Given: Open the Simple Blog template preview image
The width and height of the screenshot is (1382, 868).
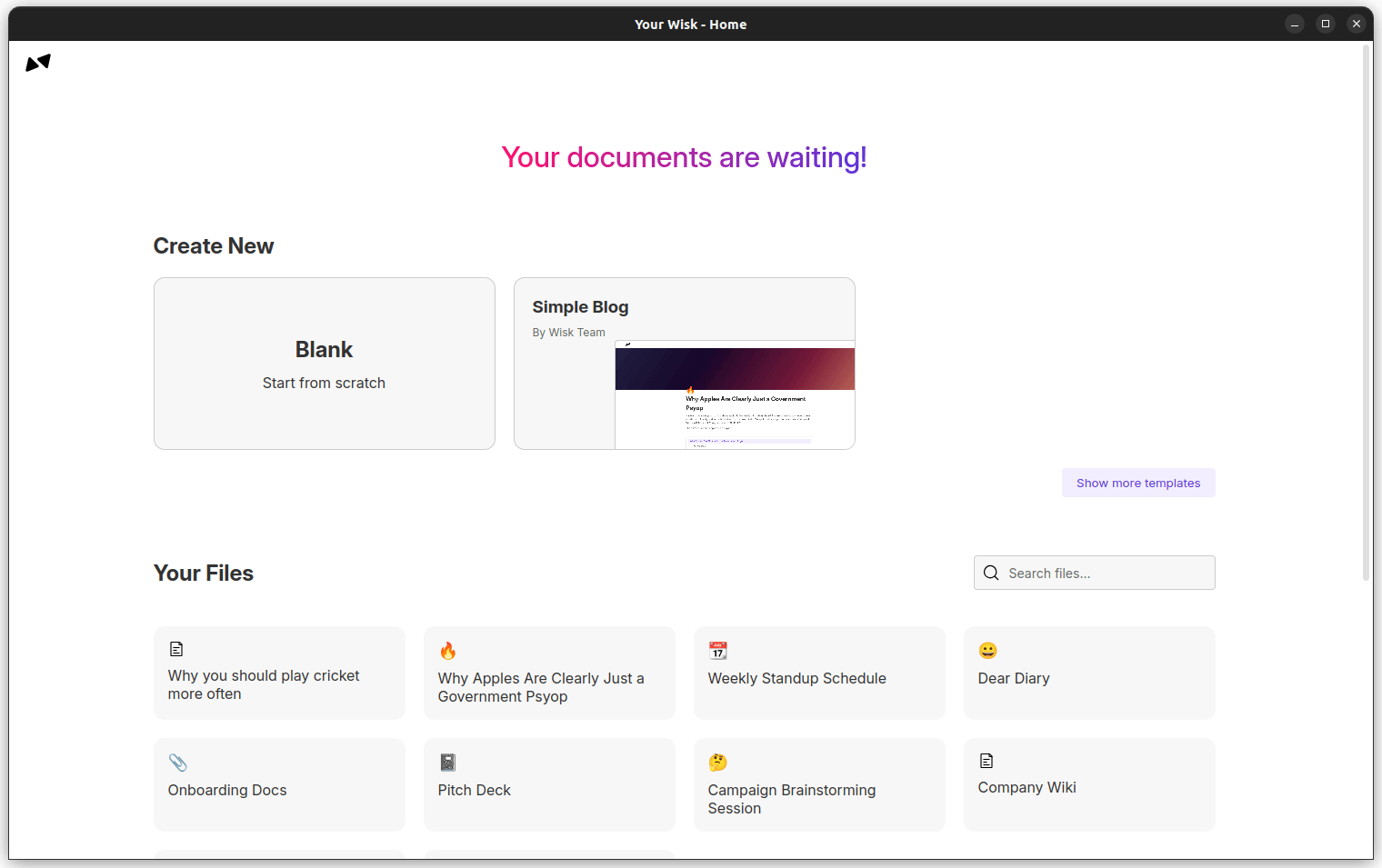Looking at the screenshot, I should coord(735,395).
